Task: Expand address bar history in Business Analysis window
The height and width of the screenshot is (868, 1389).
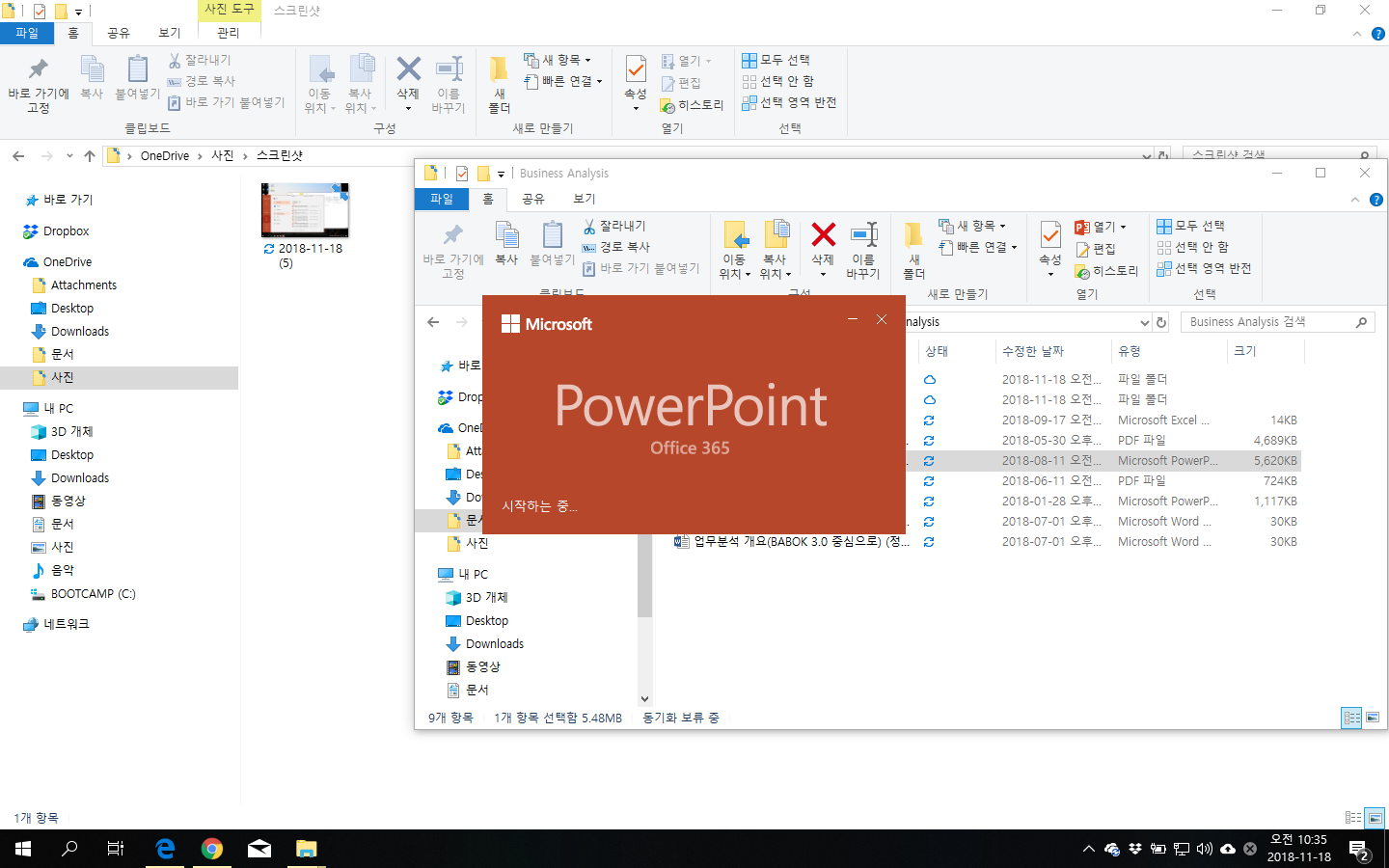Action: pos(1145,322)
